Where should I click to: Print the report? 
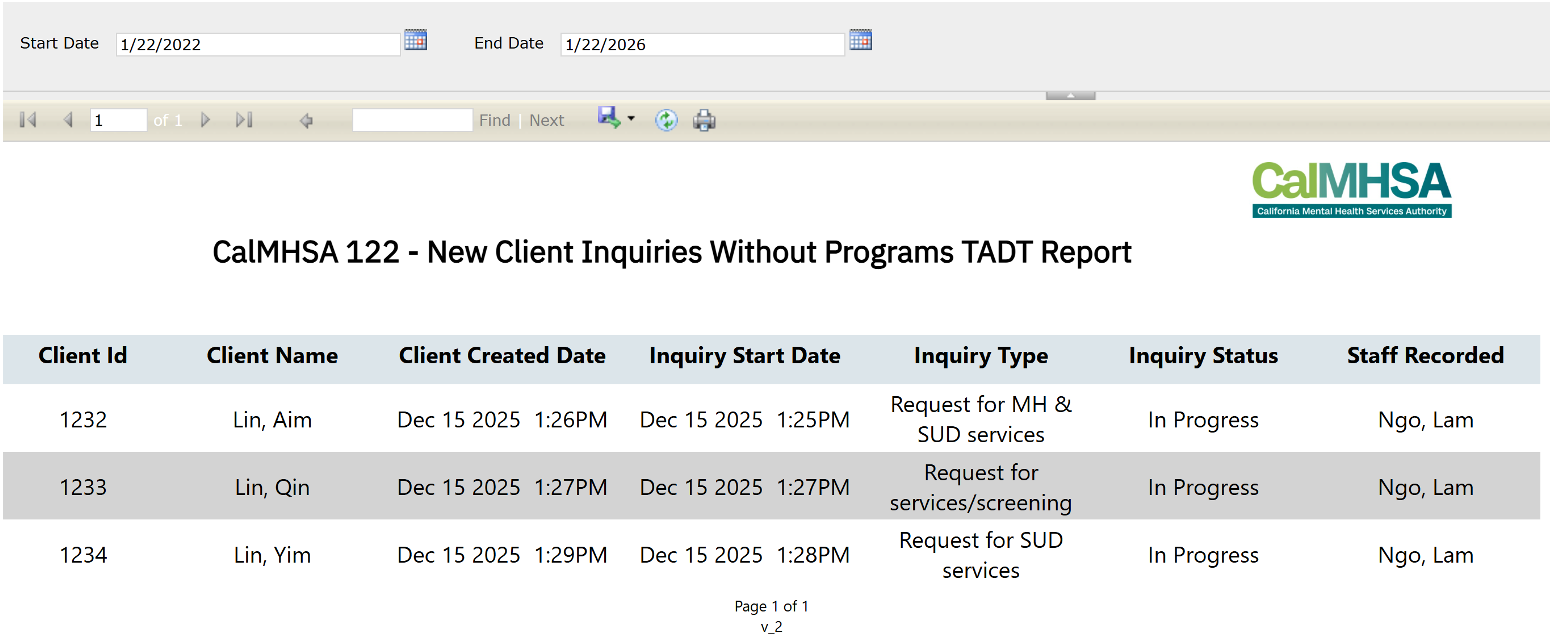click(705, 120)
